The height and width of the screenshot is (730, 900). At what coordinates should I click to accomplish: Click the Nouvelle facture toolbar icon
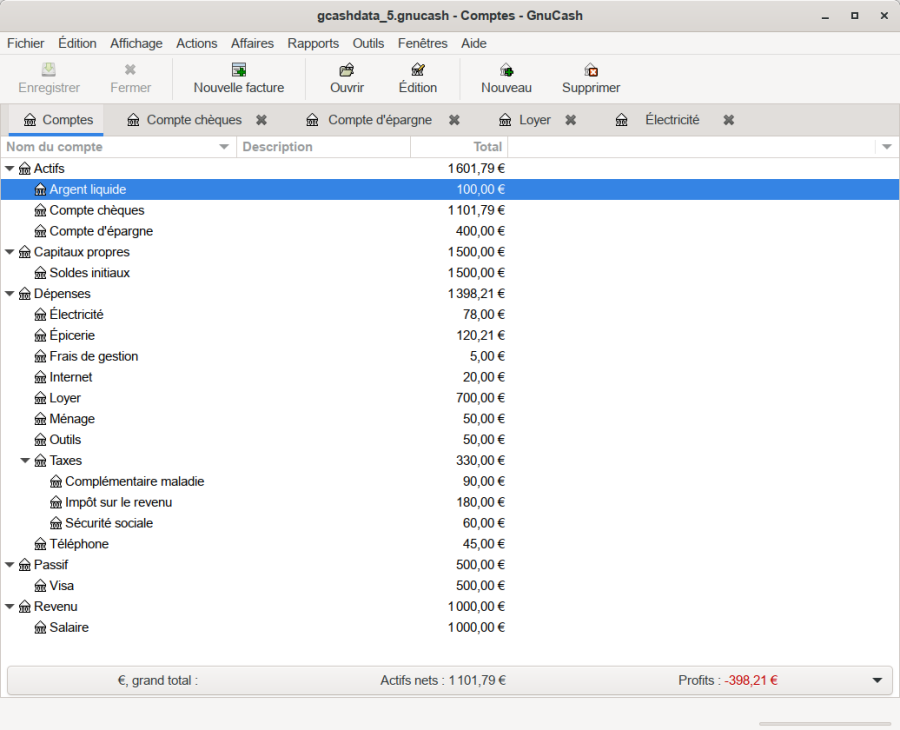click(239, 70)
